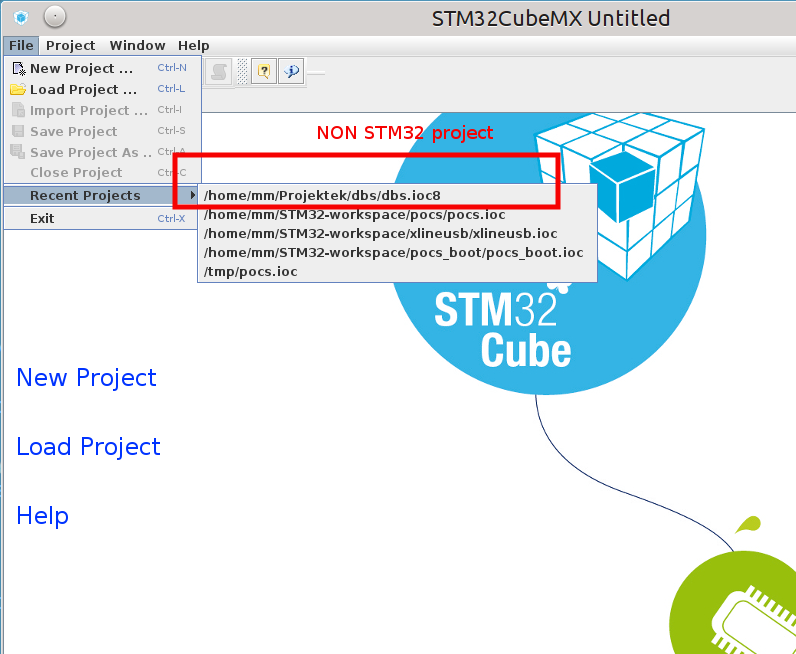Open recent project dbs.ioc8
This screenshot has height=654, width=796.
click(397, 195)
